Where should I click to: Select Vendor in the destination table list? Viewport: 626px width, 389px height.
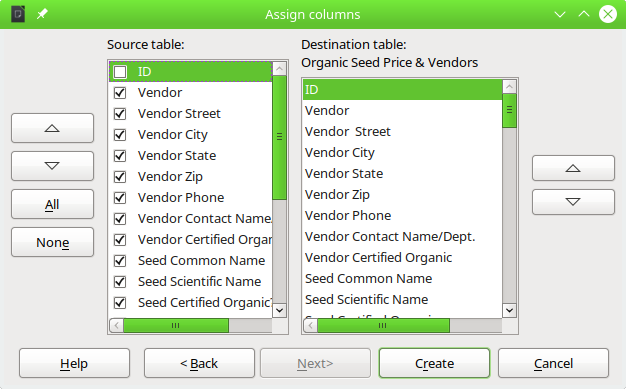click(x=402, y=111)
